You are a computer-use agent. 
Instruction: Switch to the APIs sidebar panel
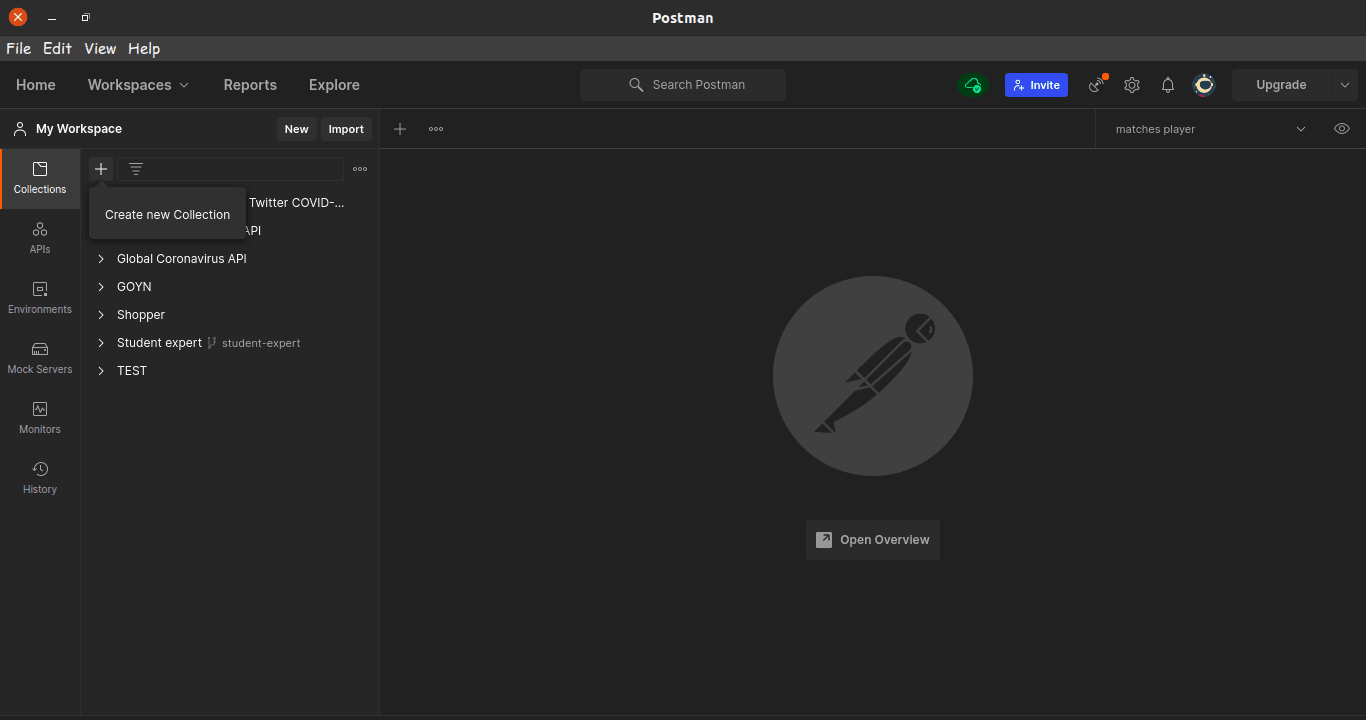[40, 238]
